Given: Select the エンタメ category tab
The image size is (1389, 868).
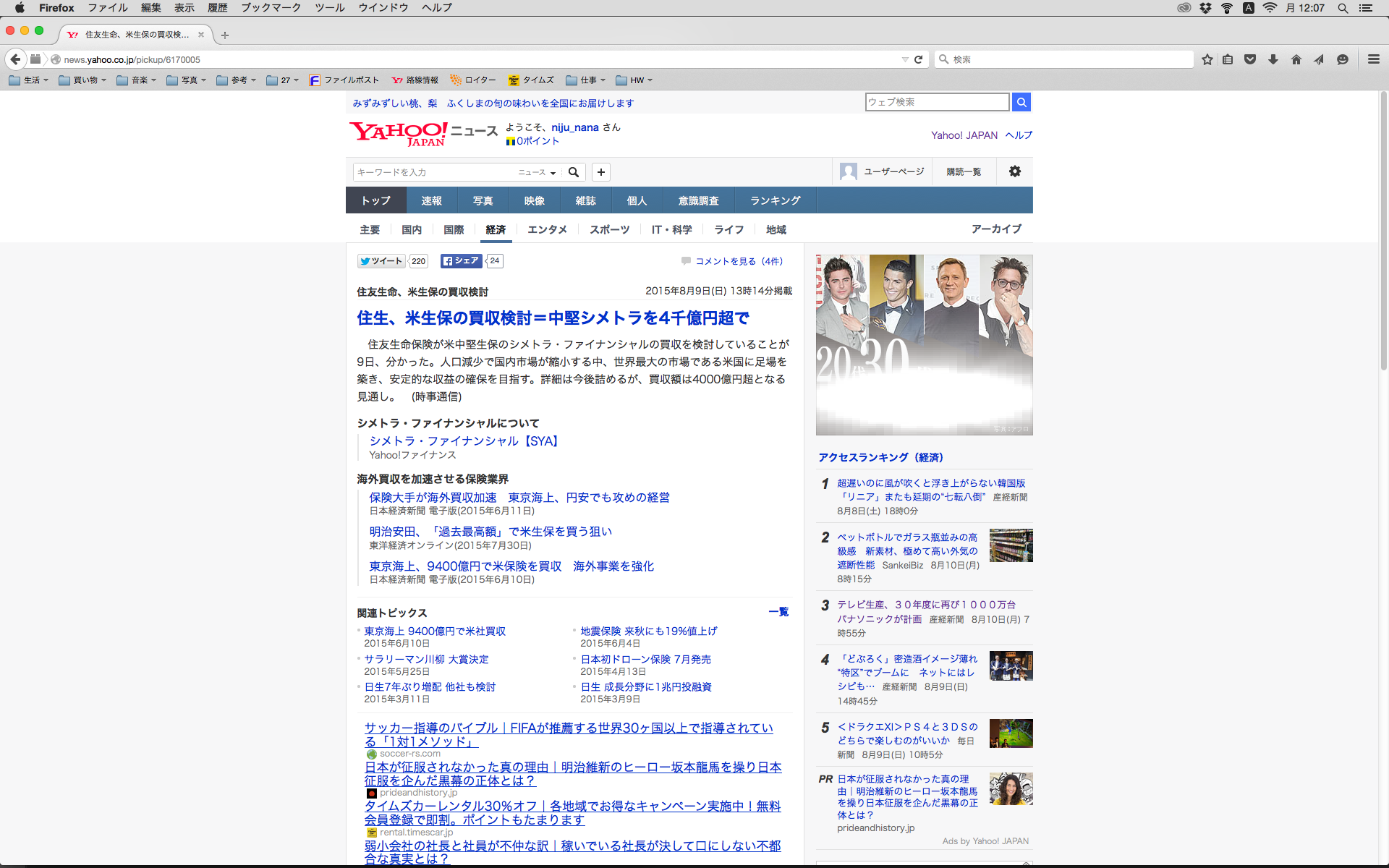Looking at the screenshot, I should tap(547, 229).
